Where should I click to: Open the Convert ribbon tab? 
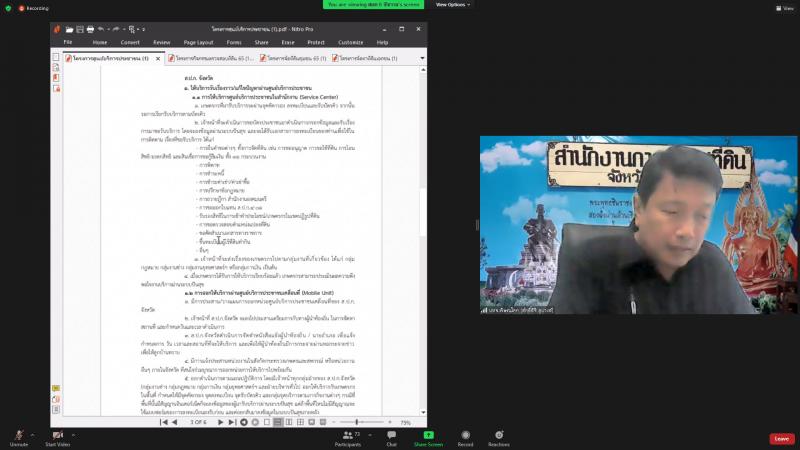click(130, 42)
